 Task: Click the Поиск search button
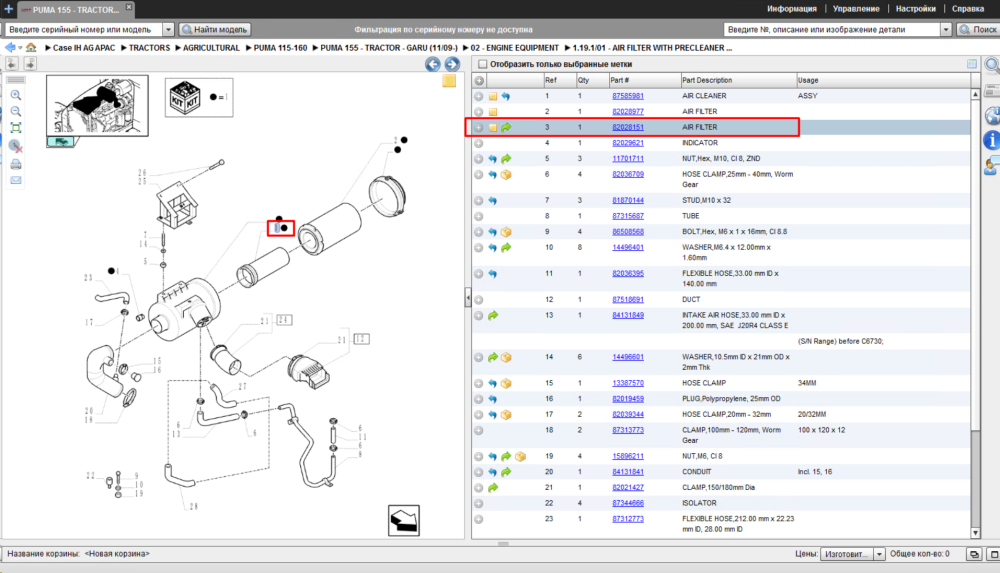(x=978, y=29)
